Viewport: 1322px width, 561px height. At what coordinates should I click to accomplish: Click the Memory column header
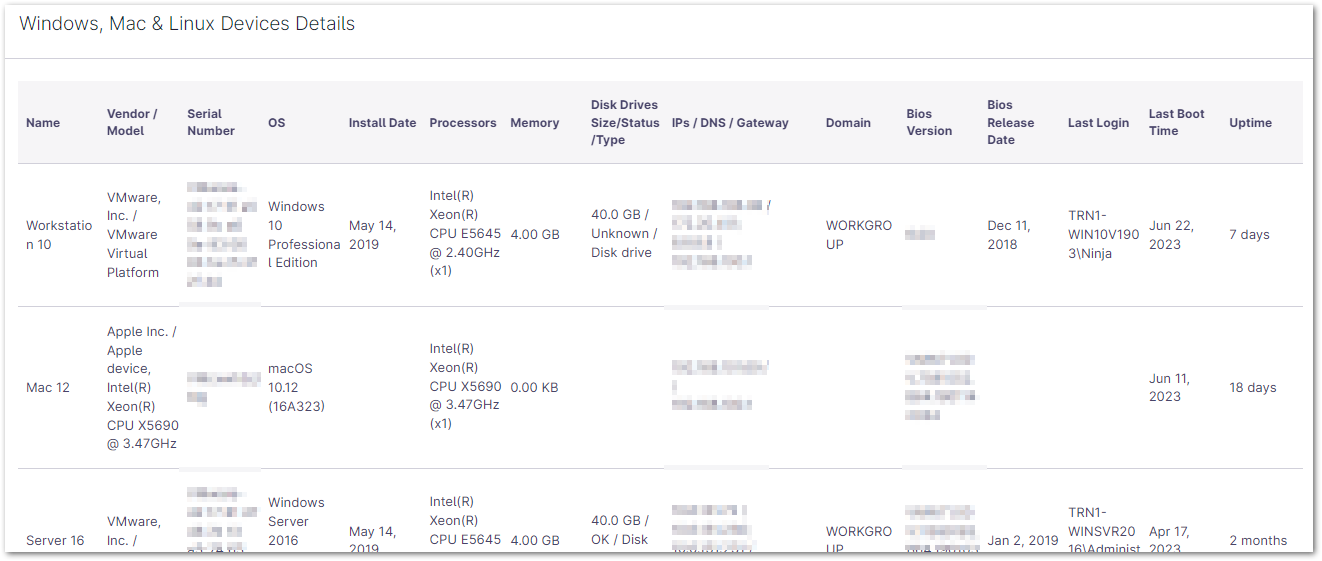click(x=534, y=123)
